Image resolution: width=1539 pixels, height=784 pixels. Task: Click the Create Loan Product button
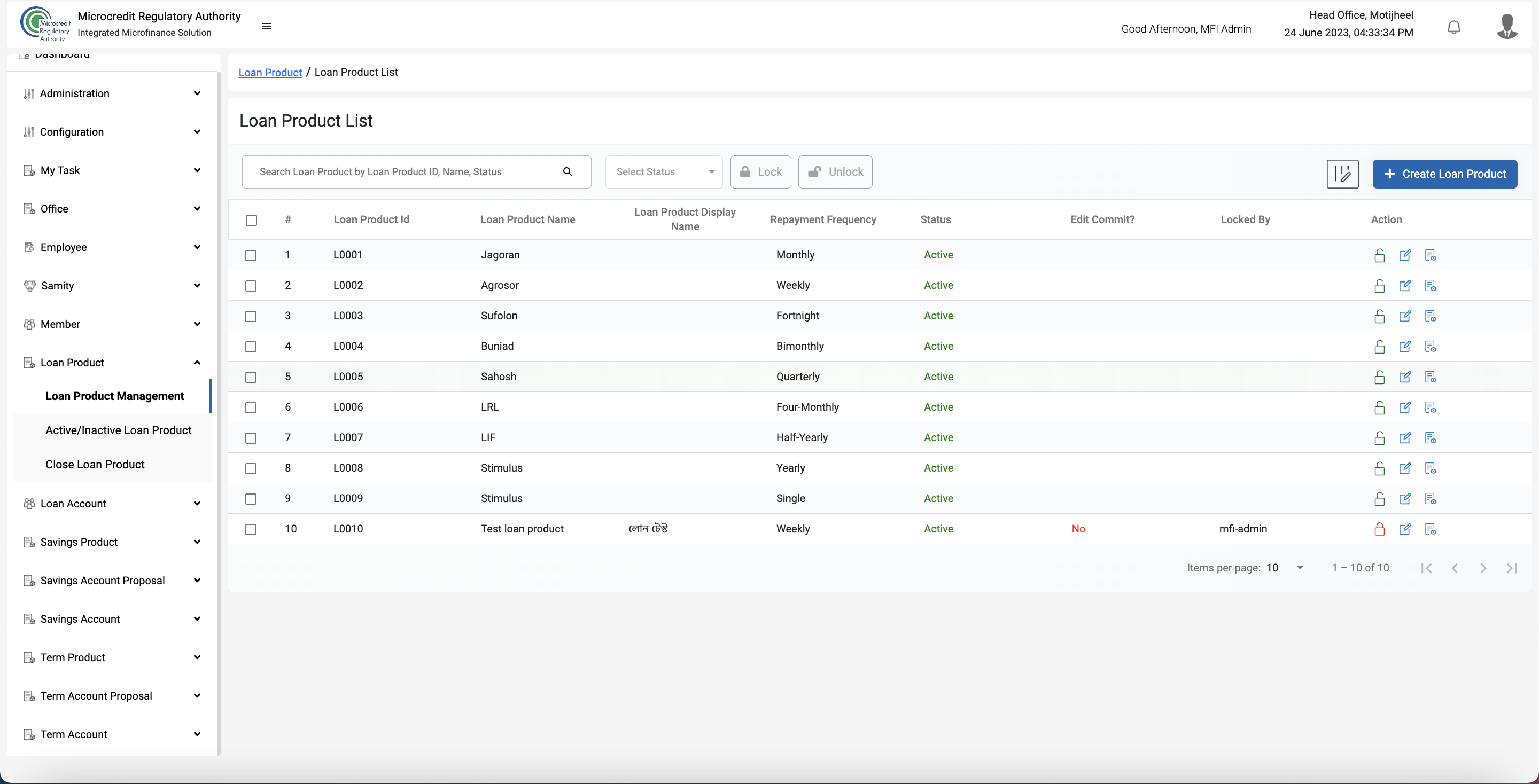coord(1444,174)
